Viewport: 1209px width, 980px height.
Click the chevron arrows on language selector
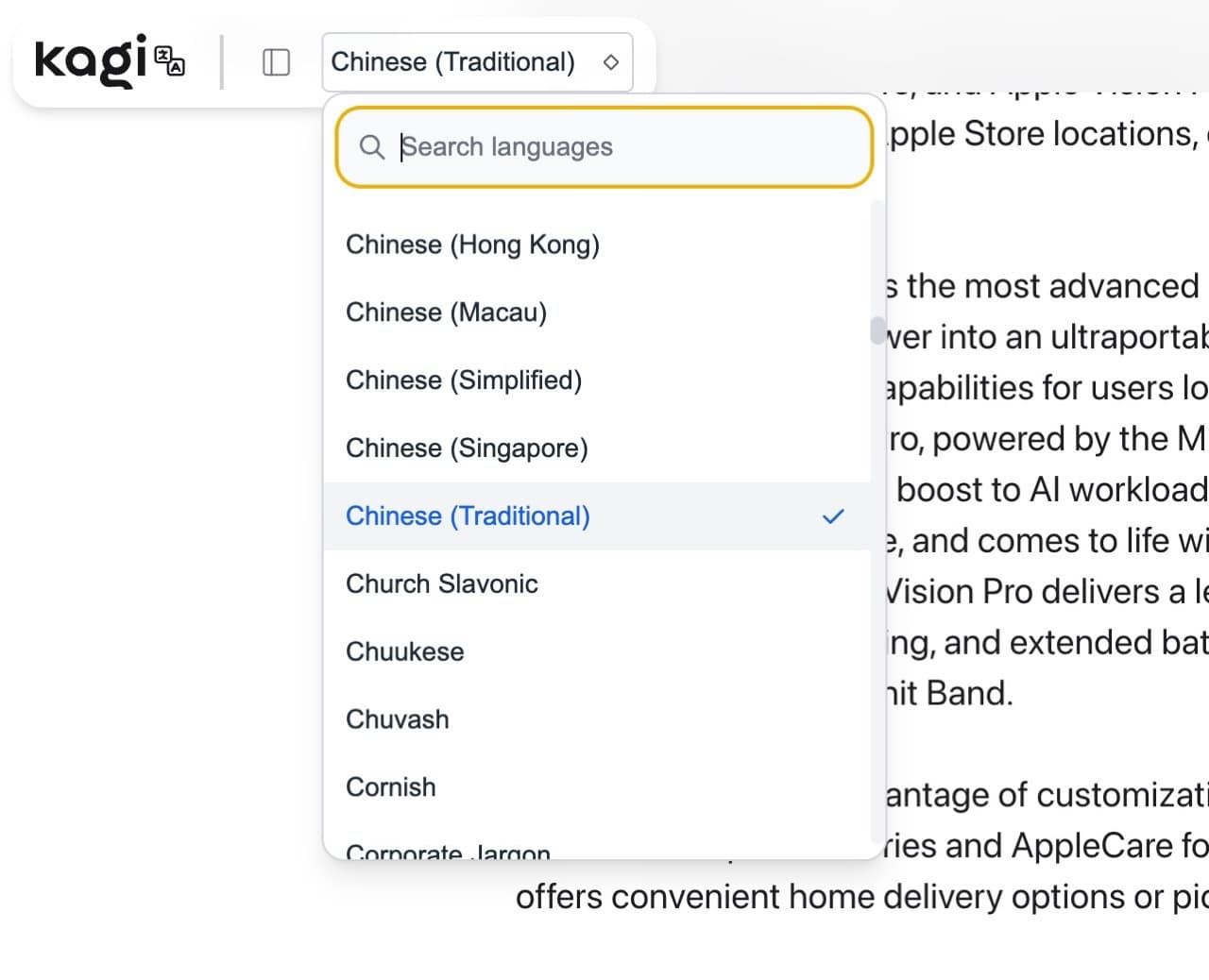(x=611, y=62)
